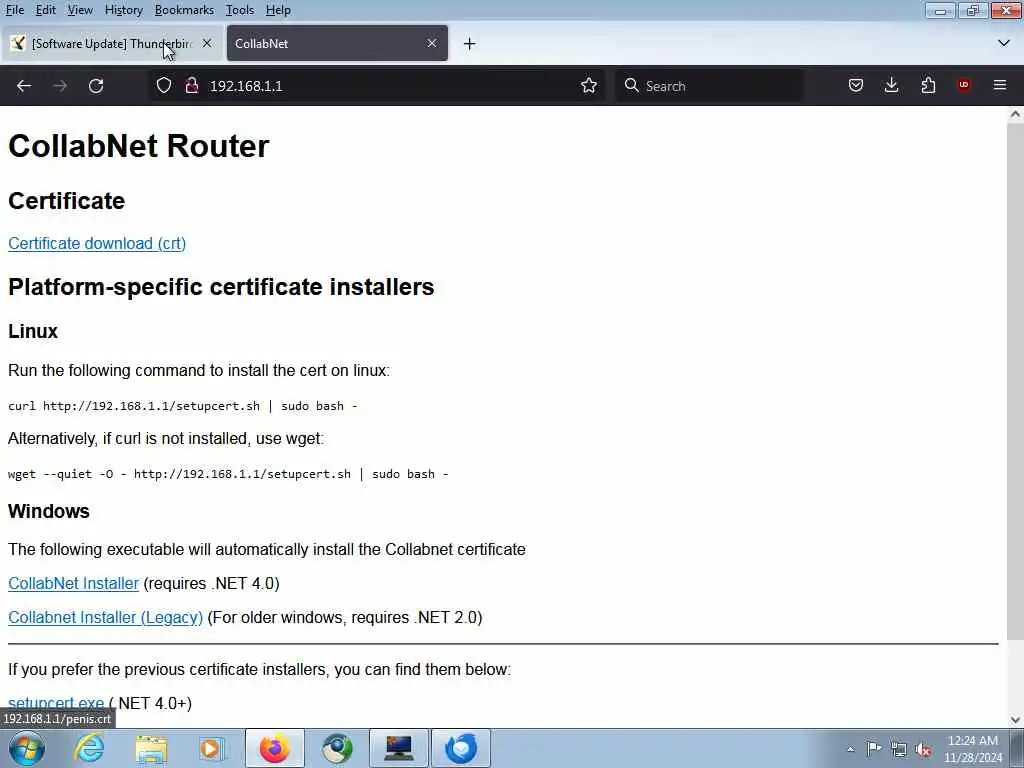Bookmark this page with the star icon
Screen dimensions: 1024x768
[588, 86]
